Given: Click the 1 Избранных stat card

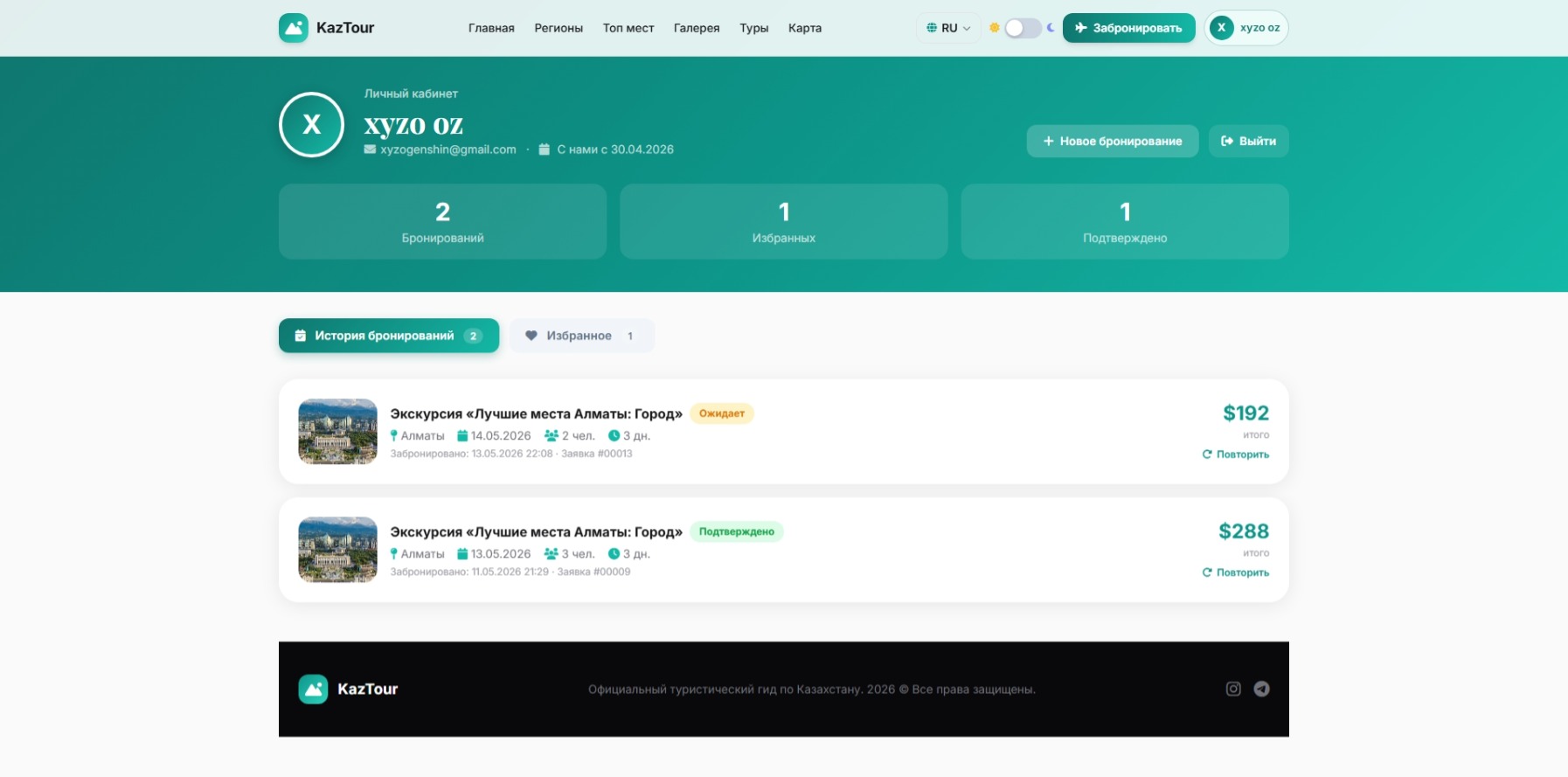Looking at the screenshot, I should pyautogui.click(x=784, y=221).
